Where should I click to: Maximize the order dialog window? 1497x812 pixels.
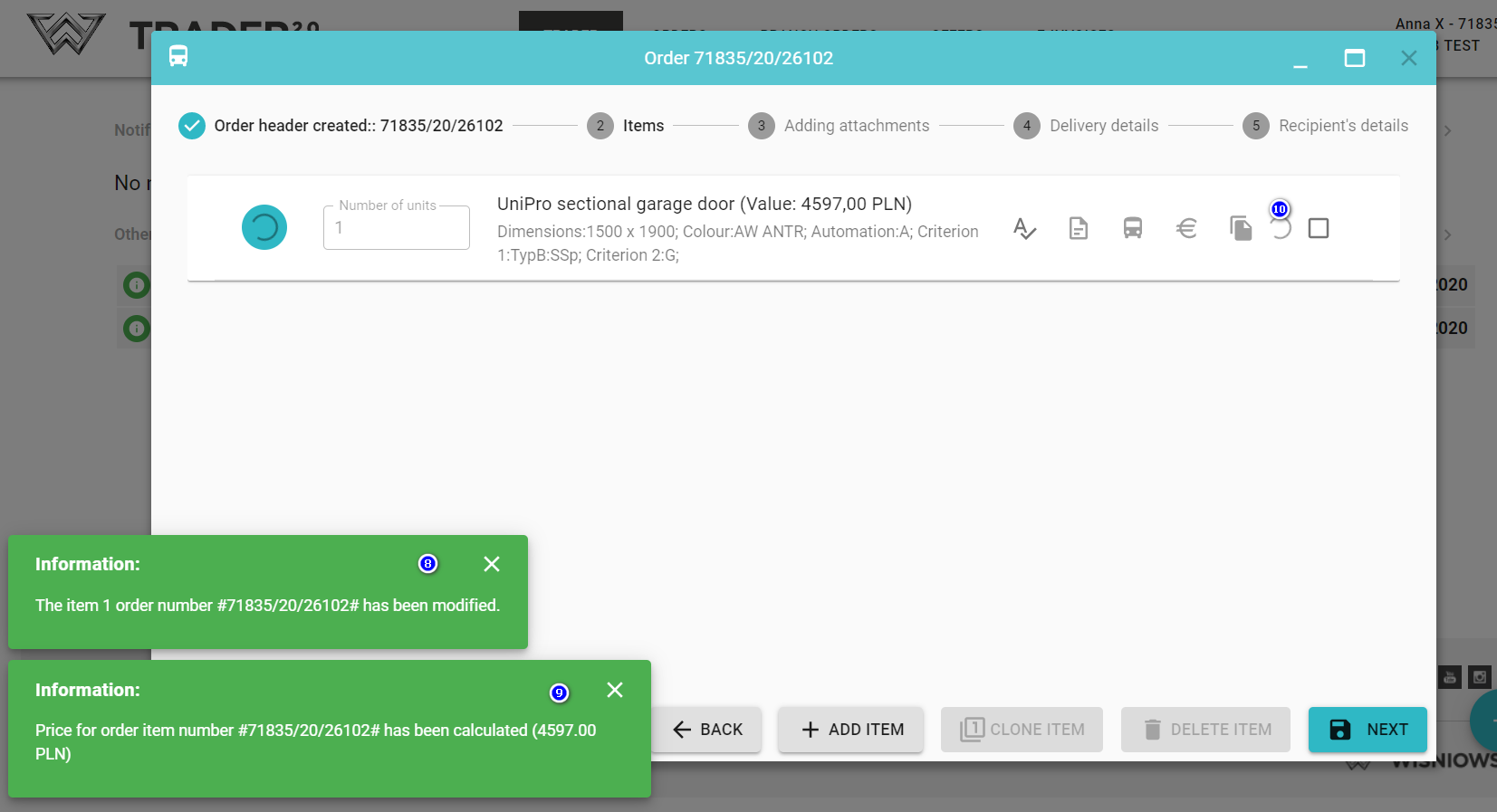[1354, 58]
